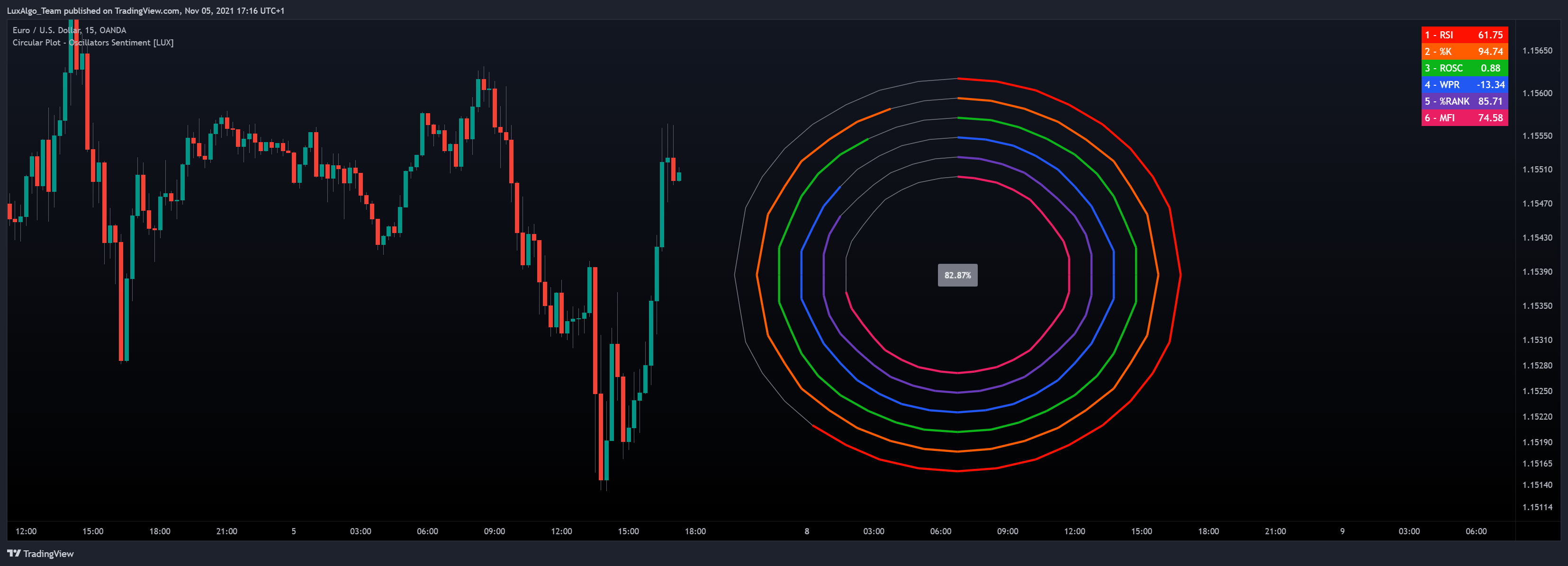Click price label 1.15600 on the axis
1568x566 pixels.
tap(1537, 93)
